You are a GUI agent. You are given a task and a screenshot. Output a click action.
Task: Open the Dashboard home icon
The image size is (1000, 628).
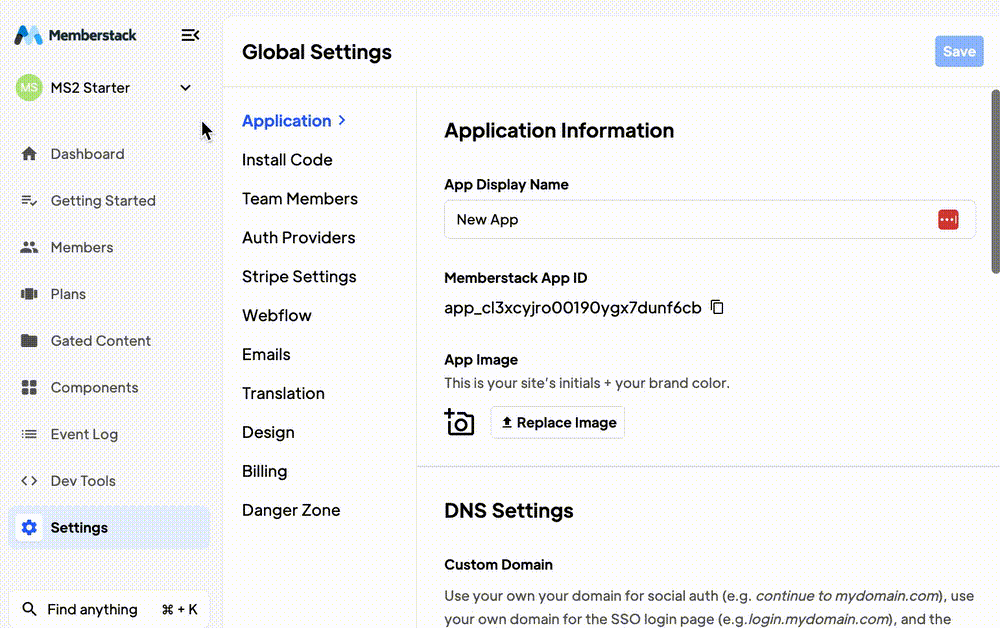(x=29, y=154)
